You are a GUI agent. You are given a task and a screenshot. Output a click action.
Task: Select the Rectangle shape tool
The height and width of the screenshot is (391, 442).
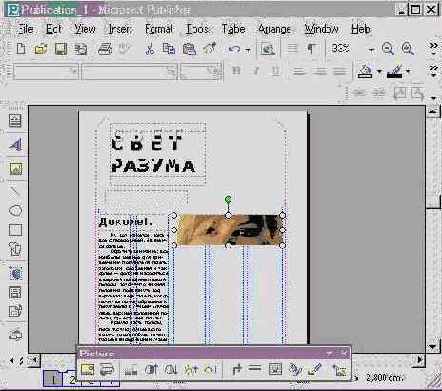click(x=15, y=230)
